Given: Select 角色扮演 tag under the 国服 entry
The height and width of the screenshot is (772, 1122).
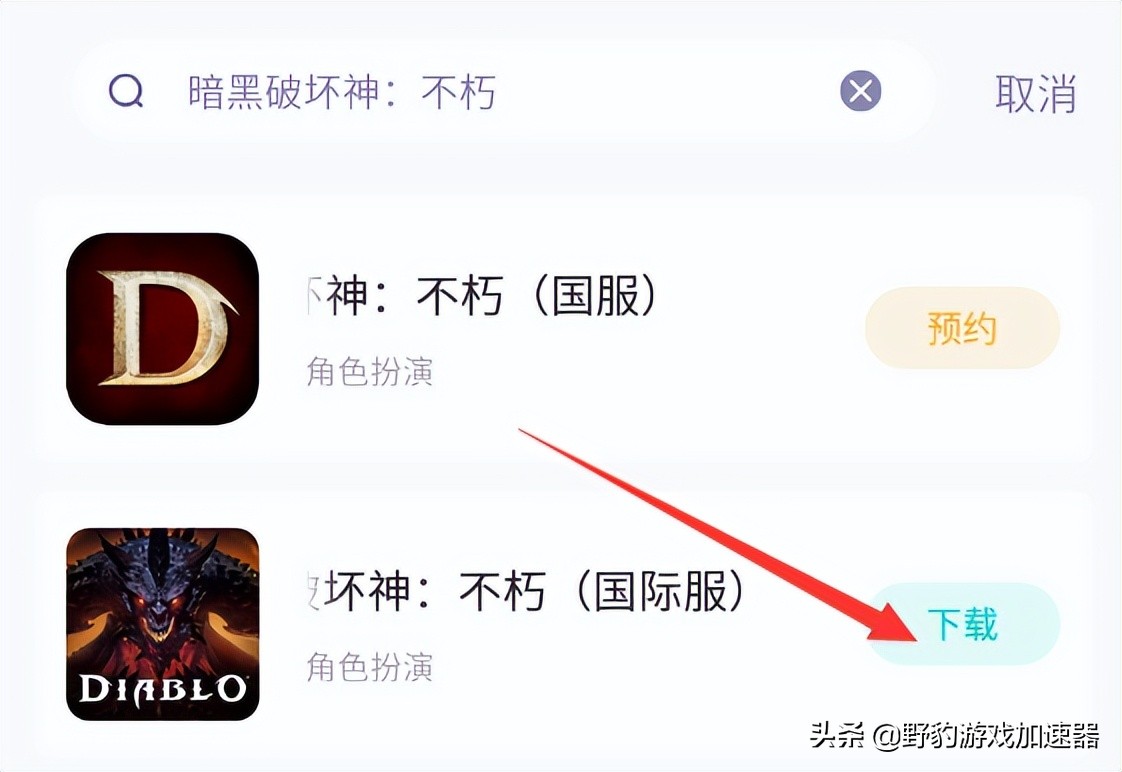Looking at the screenshot, I should [370, 372].
